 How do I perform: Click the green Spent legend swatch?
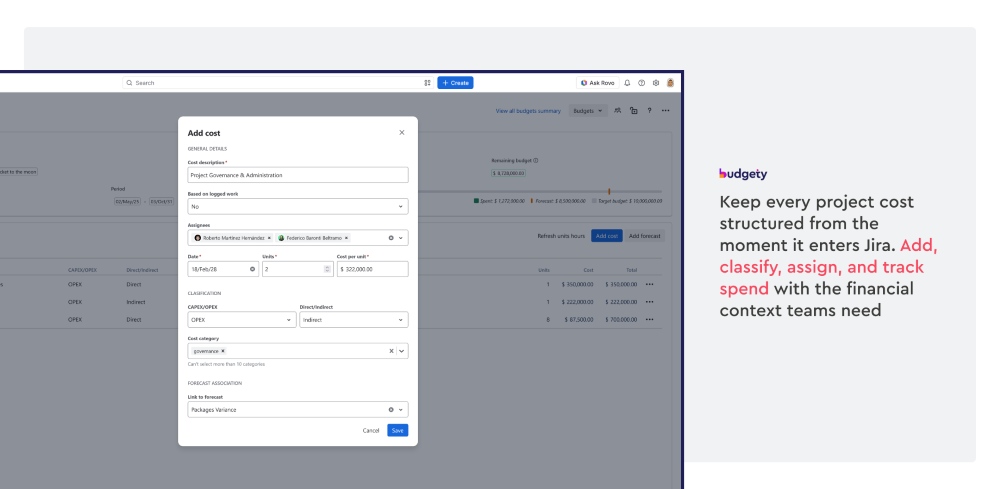pos(476,201)
